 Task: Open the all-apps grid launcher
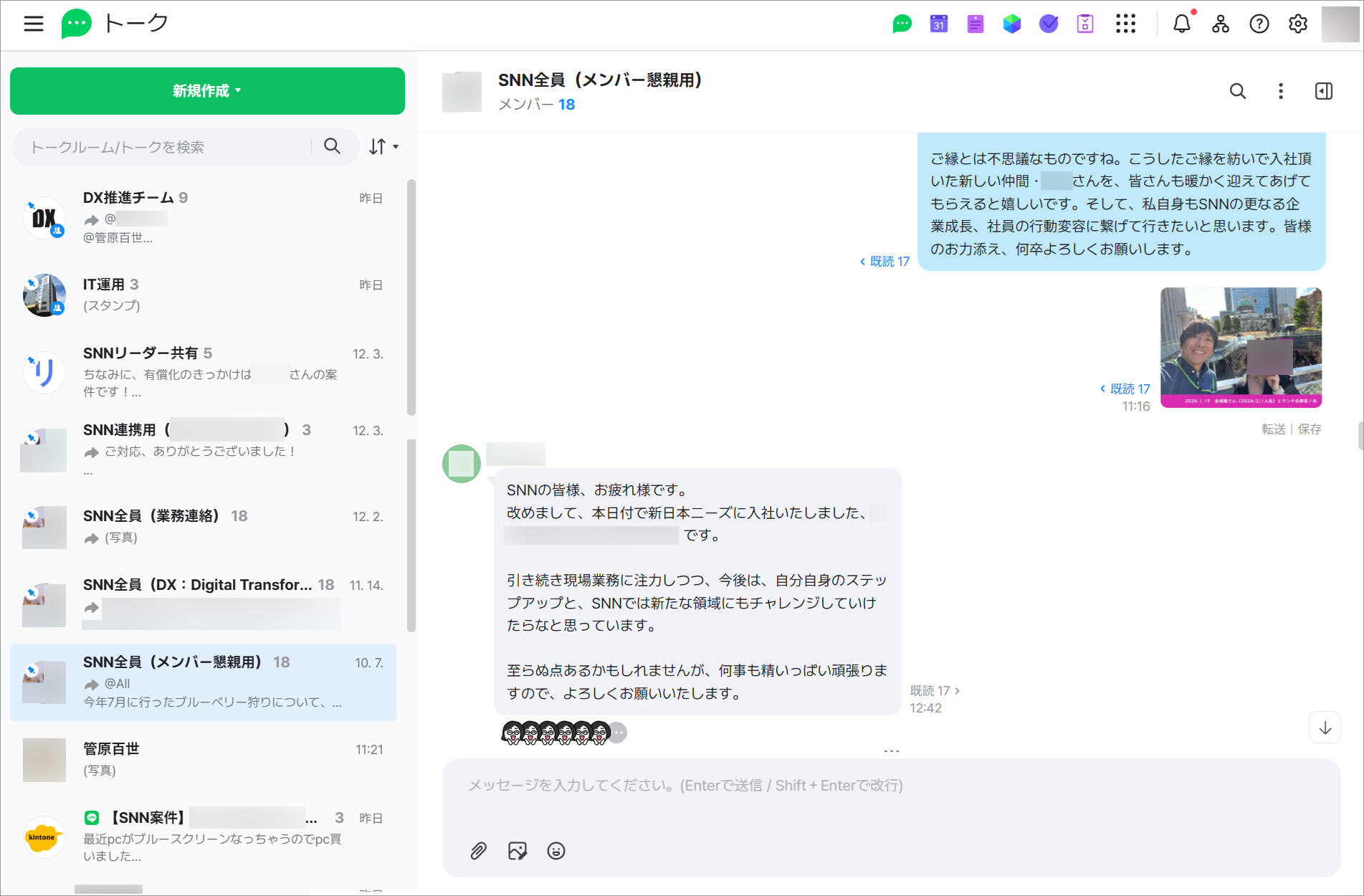[1125, 24]
